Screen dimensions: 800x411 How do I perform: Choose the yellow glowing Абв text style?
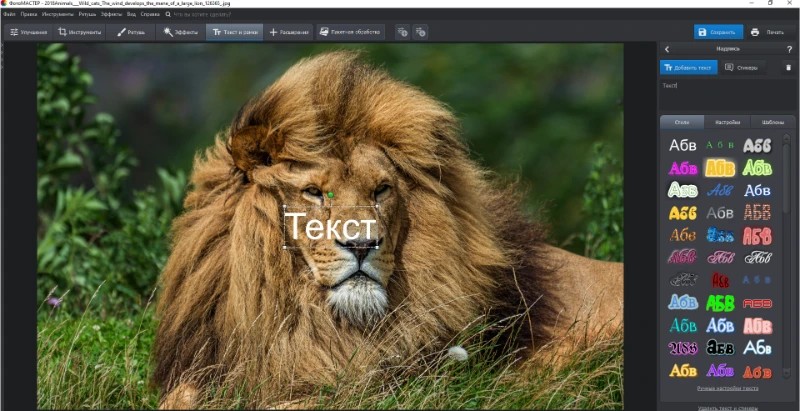pos(720,168)
